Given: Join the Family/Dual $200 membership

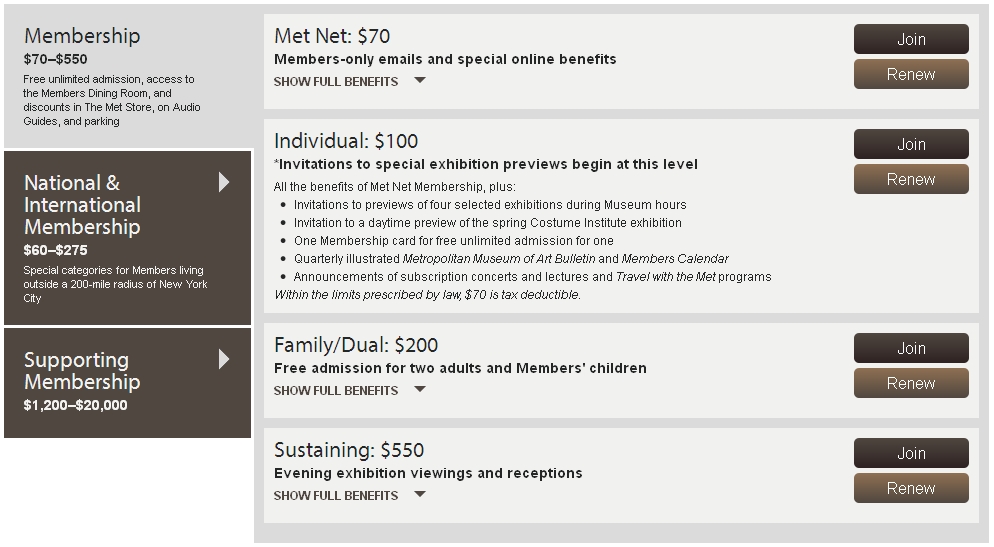Looking at the screenshot, I should point(911,348).
